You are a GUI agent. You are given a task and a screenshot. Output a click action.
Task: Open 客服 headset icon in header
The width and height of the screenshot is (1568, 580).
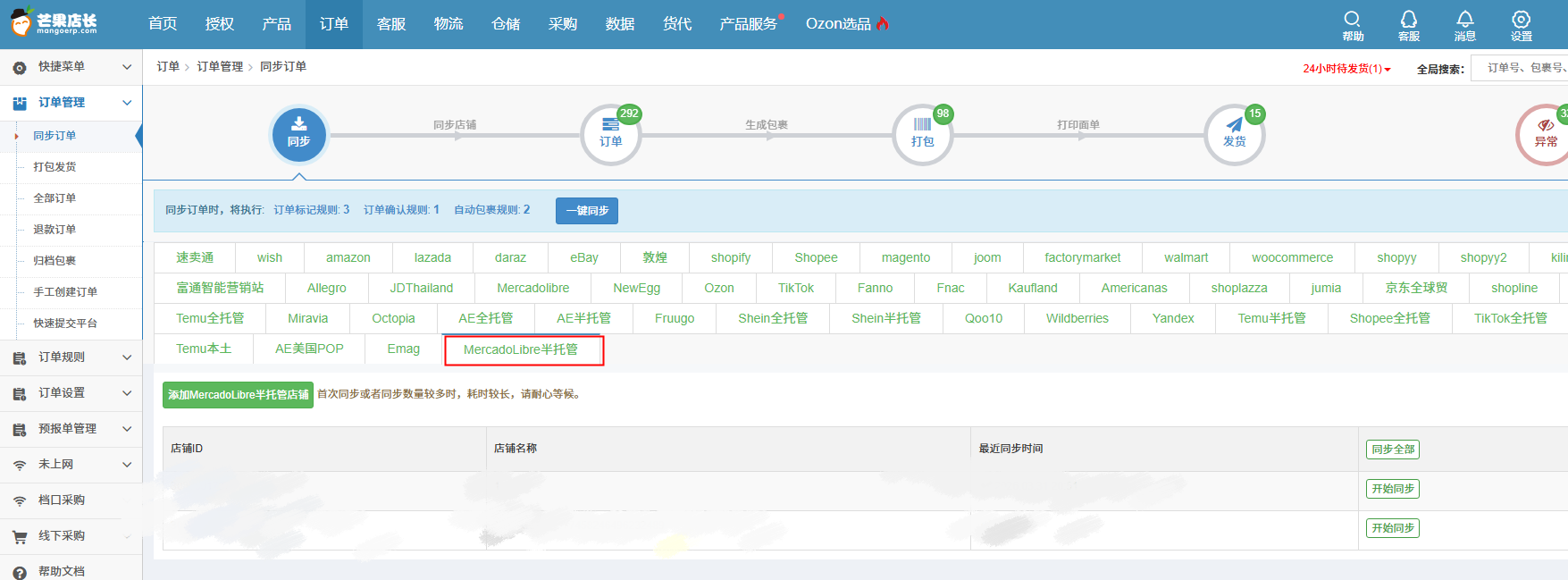click(x=1408, y=24)
